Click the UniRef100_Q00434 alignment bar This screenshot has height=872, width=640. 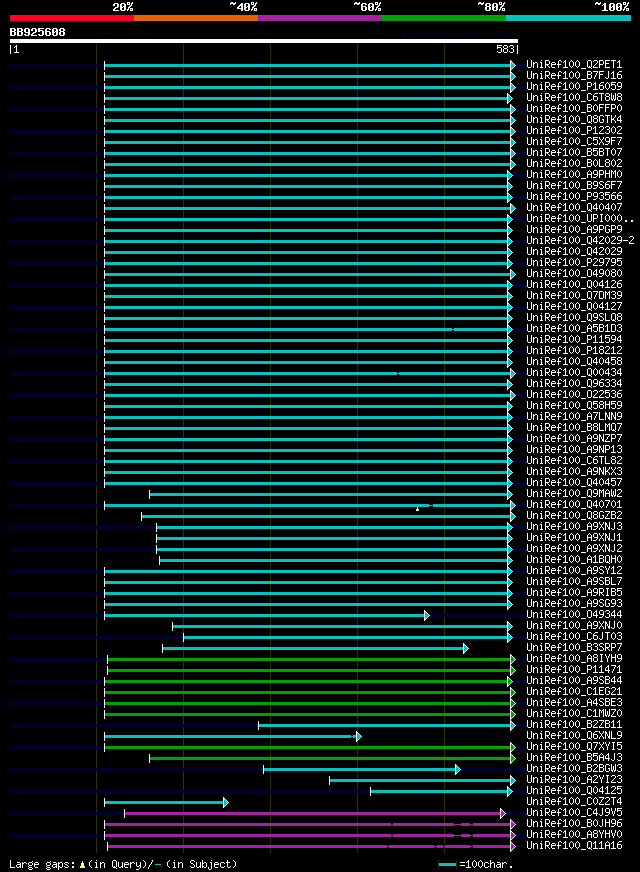tap(310, 373)
